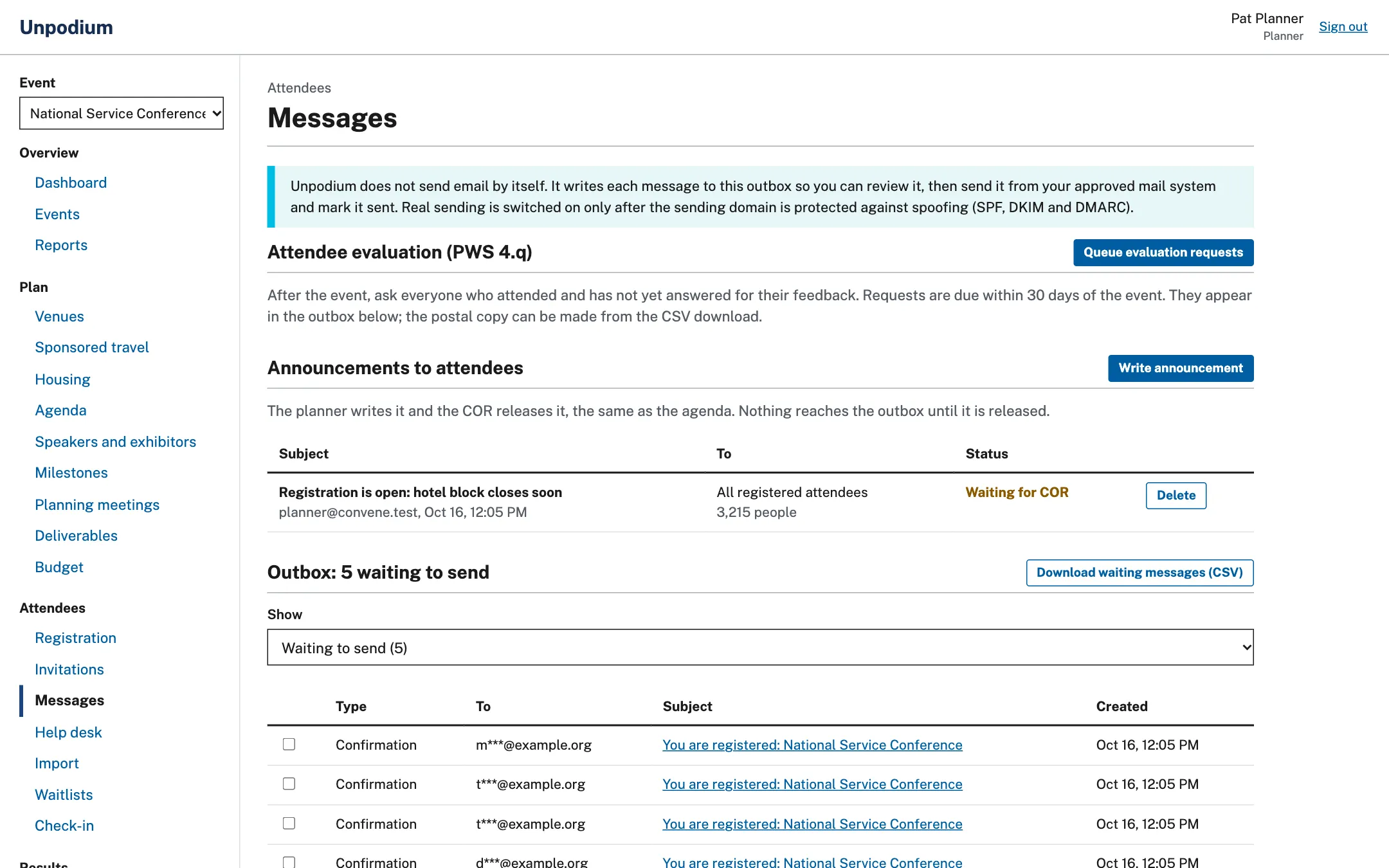Select the Messages sidebar item
Screen dimensions: 1389x868
coord(69,700)
